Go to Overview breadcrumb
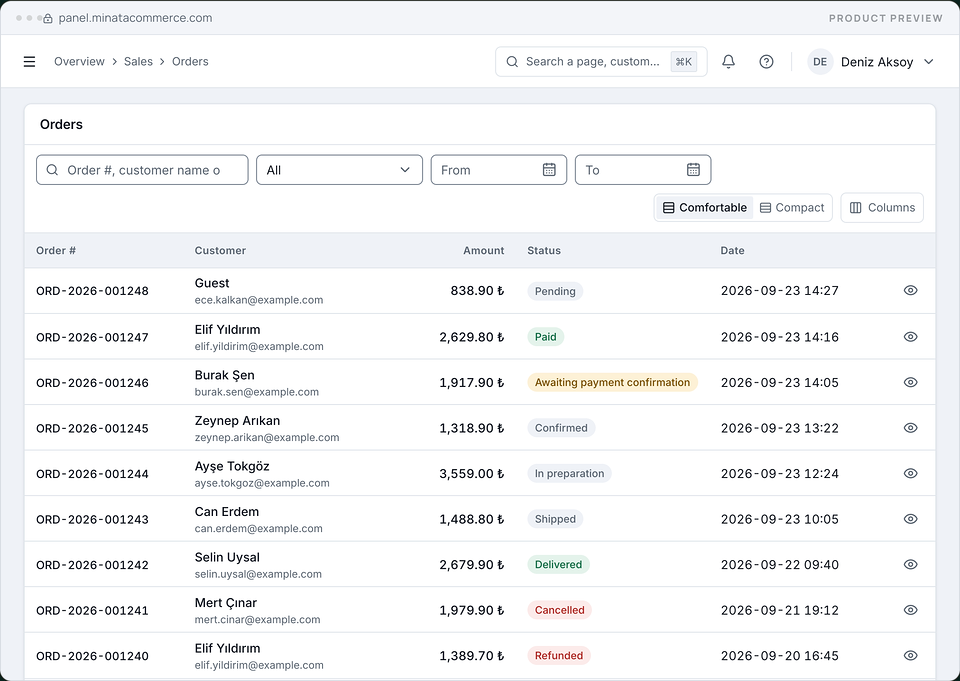This screenshot has height=681, width=960. click(79, 62)
